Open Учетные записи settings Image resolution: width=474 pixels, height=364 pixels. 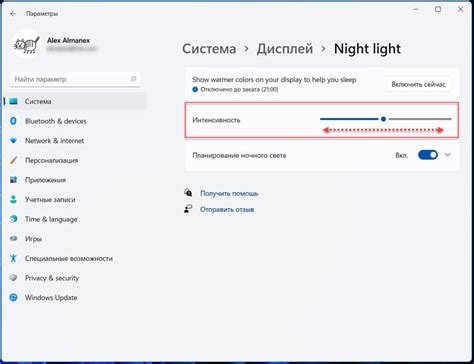(x=75, y=200)
